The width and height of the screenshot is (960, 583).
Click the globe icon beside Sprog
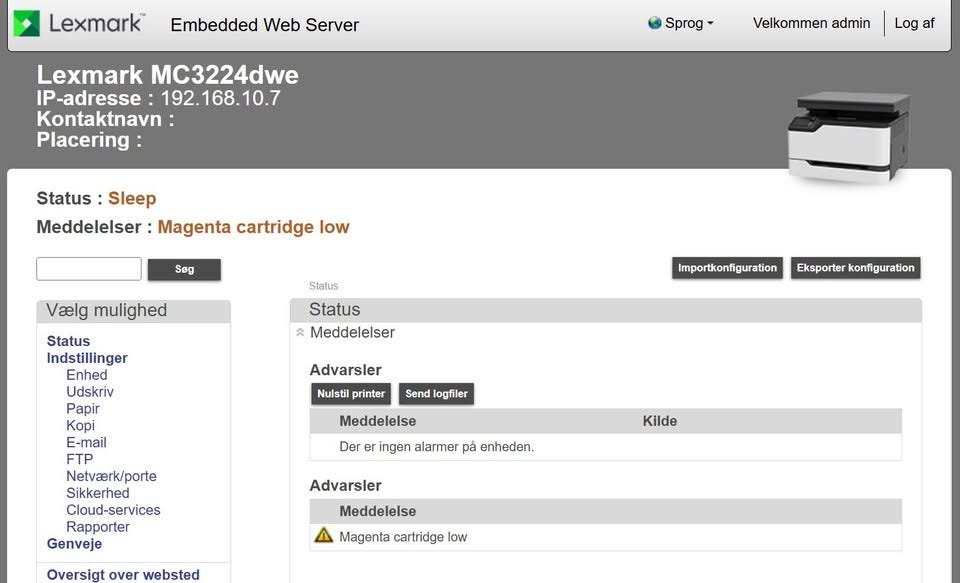[654, 23]
